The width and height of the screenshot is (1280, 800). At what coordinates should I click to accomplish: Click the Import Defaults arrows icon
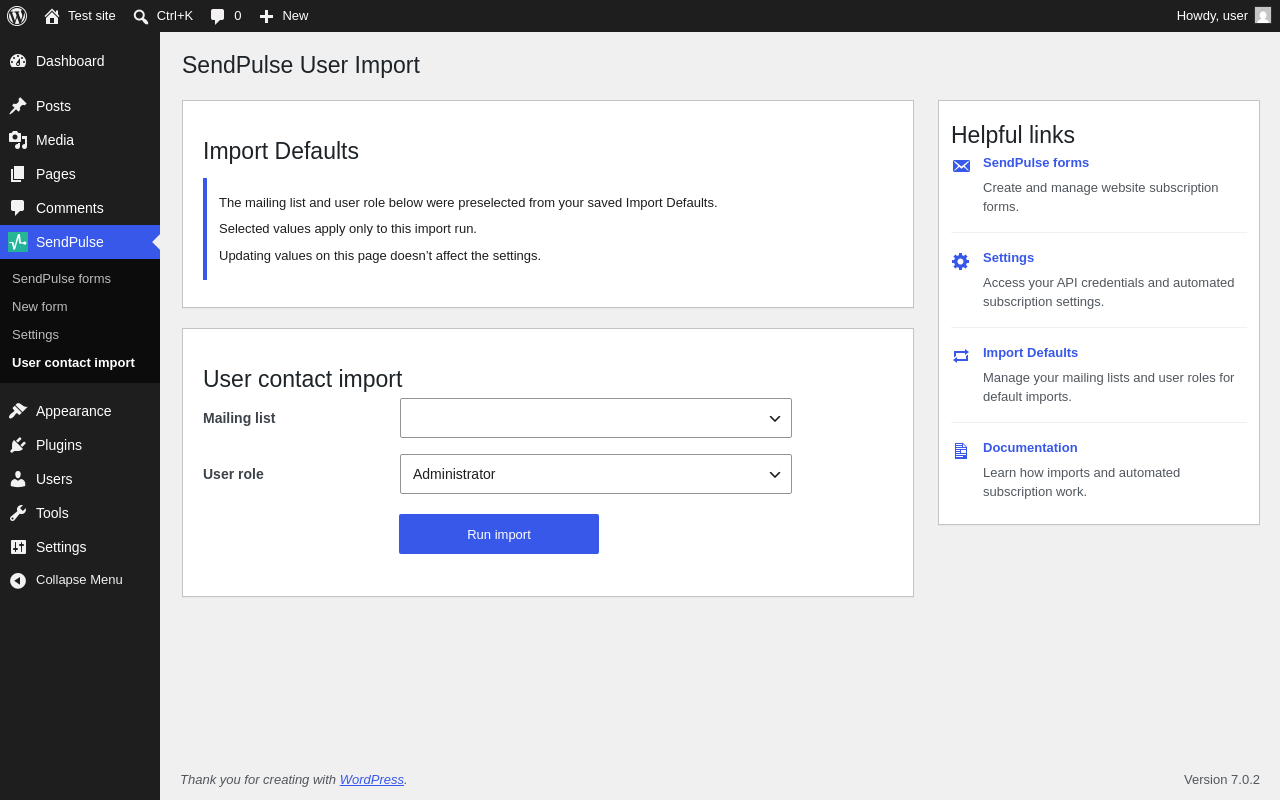(961, 356)
